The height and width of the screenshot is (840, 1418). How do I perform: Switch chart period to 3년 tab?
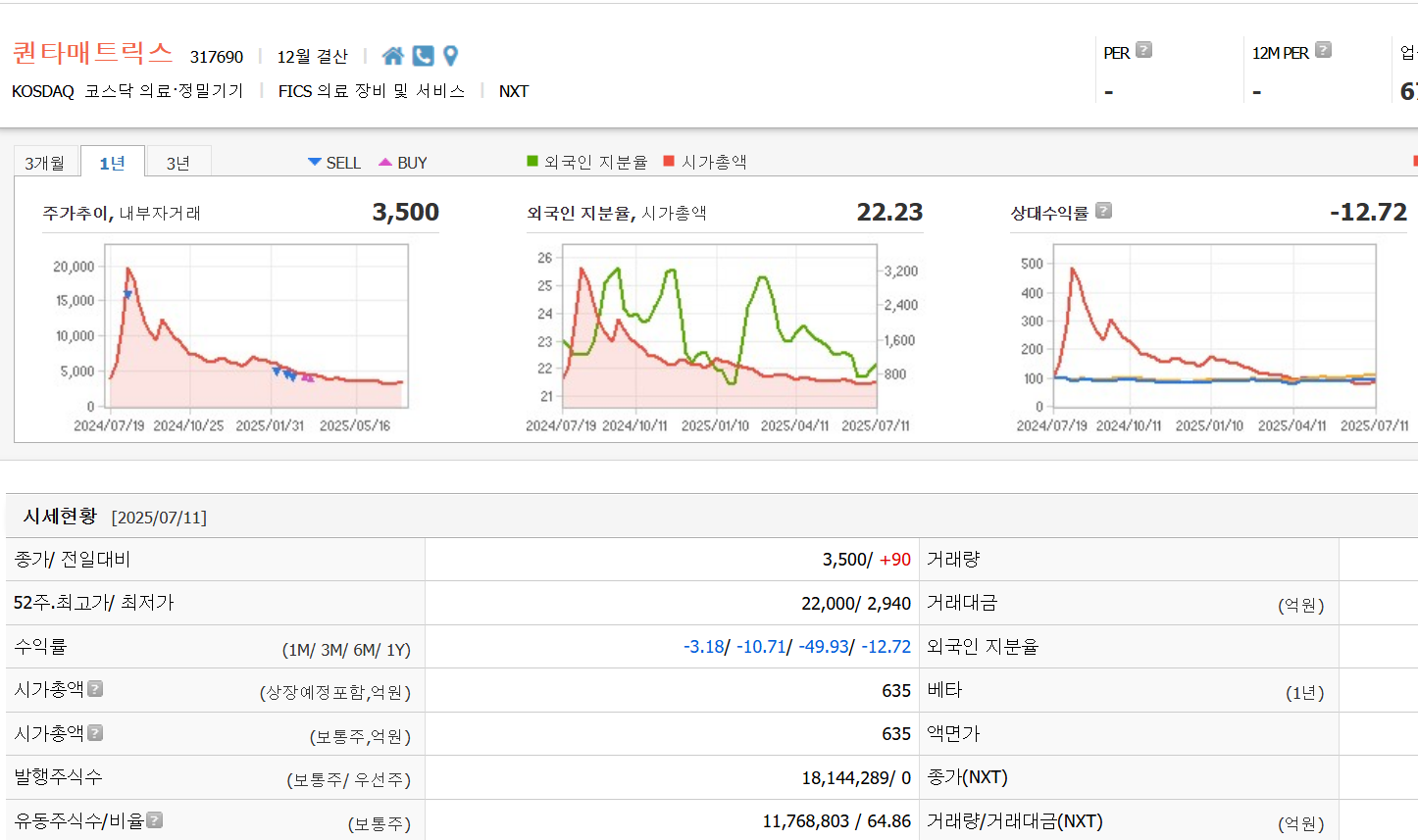pyautogui.click(x=178, y=162)
